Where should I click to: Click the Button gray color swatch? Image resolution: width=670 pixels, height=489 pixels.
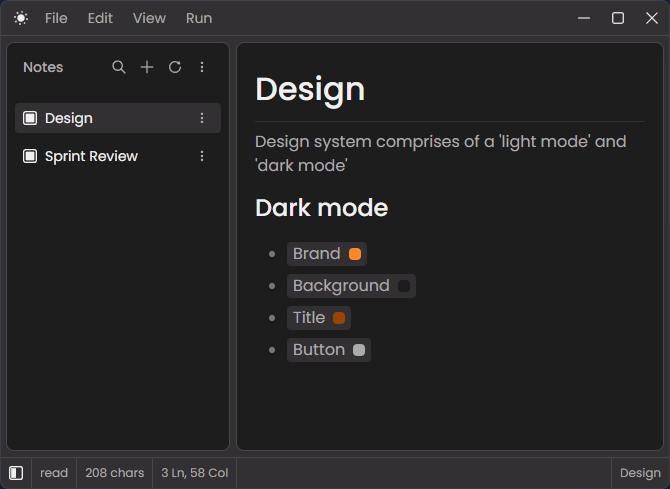click(359, 350)
